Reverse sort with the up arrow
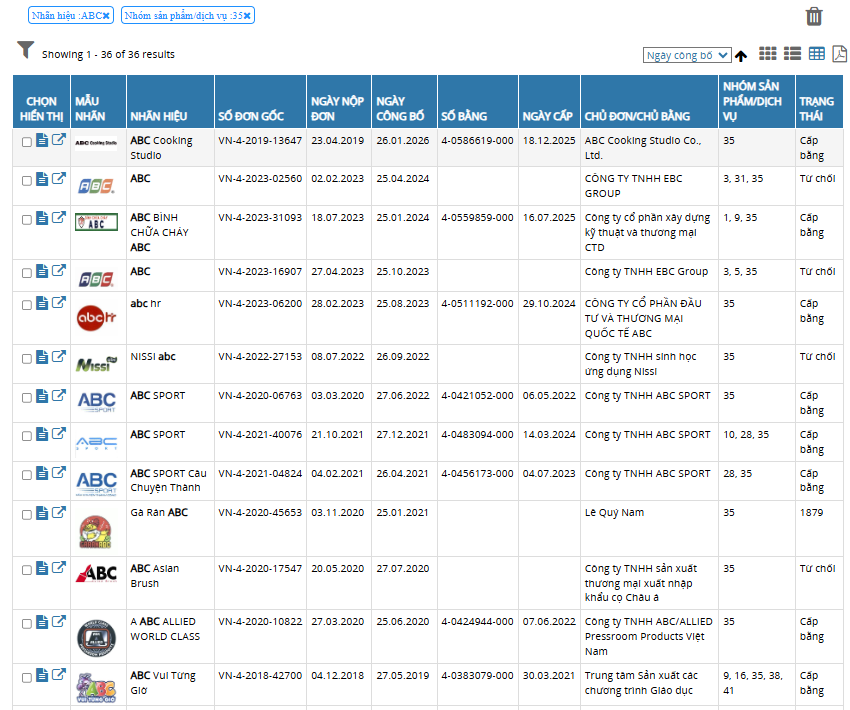Viewport: 850px width, 710px height. point(741,55)
